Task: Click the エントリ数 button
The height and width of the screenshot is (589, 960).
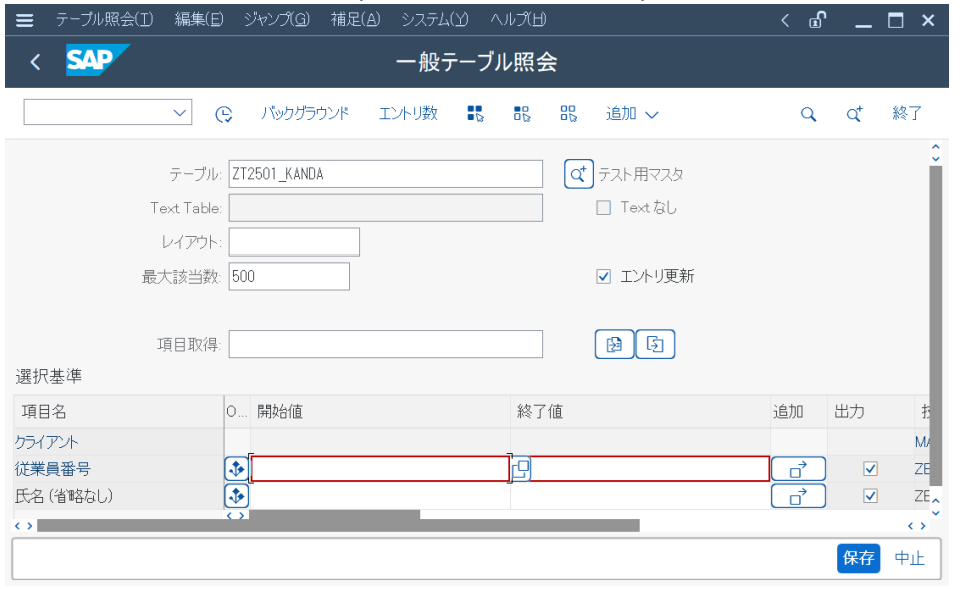Action: tap(408, 114)
